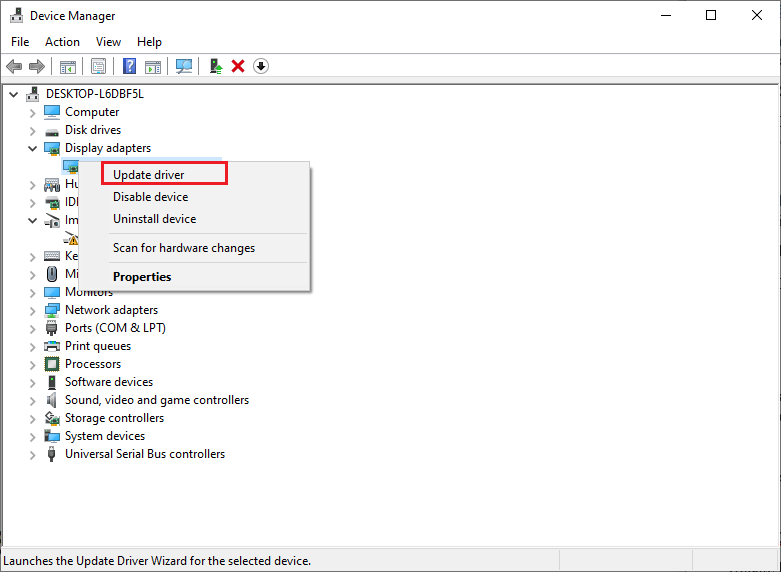The width and height of the screenshot is (781, 572).
Task: Open the Action menu
Action: [x=62, y=42]
